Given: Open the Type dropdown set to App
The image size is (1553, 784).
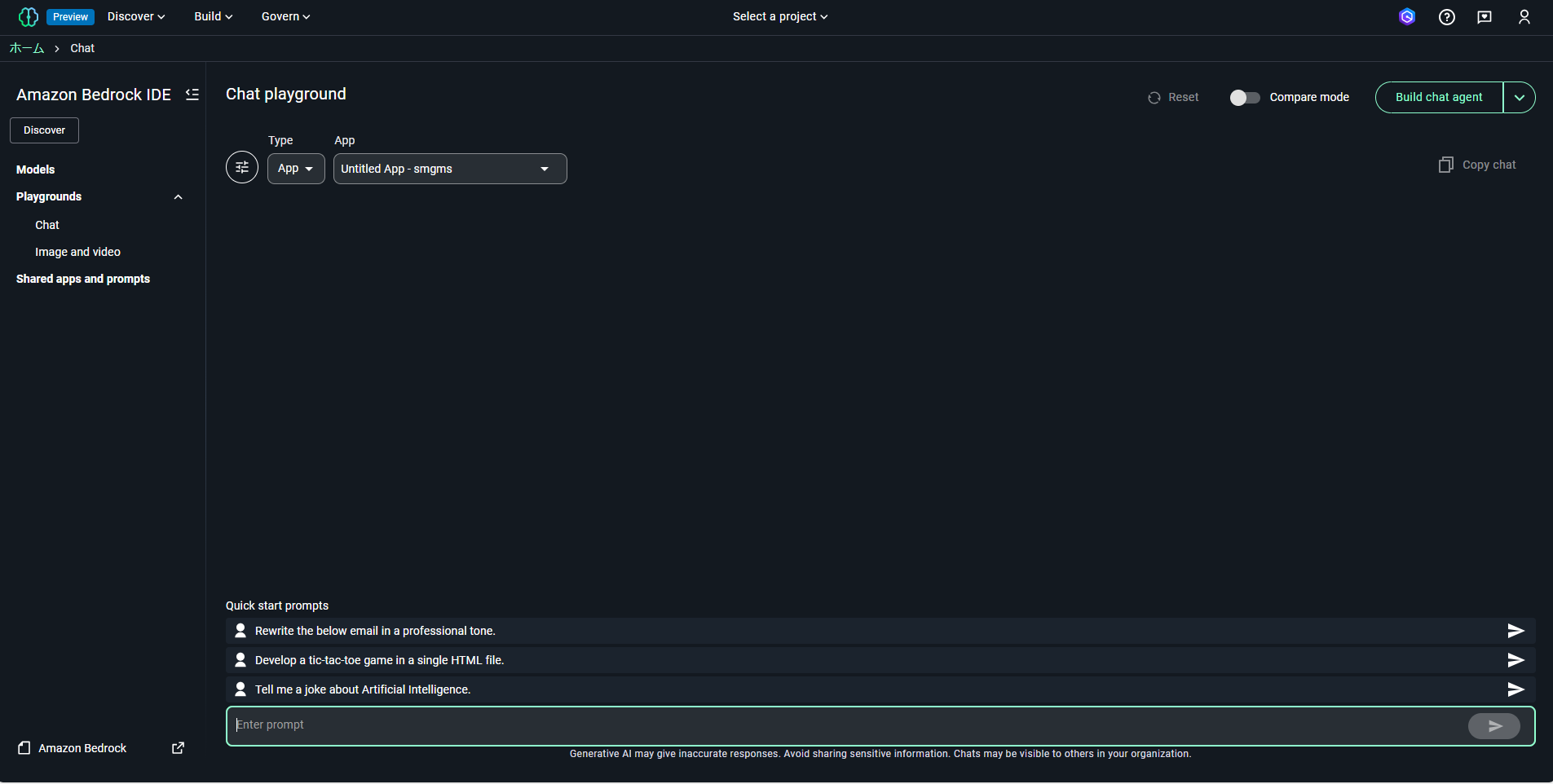Looking at the screenshot, I should point(296,169).
